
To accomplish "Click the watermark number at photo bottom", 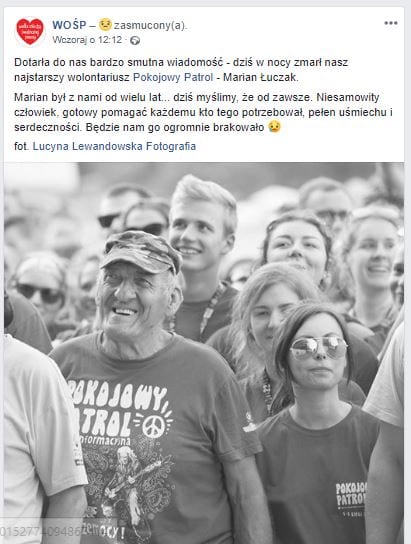I will pos(41,531).
